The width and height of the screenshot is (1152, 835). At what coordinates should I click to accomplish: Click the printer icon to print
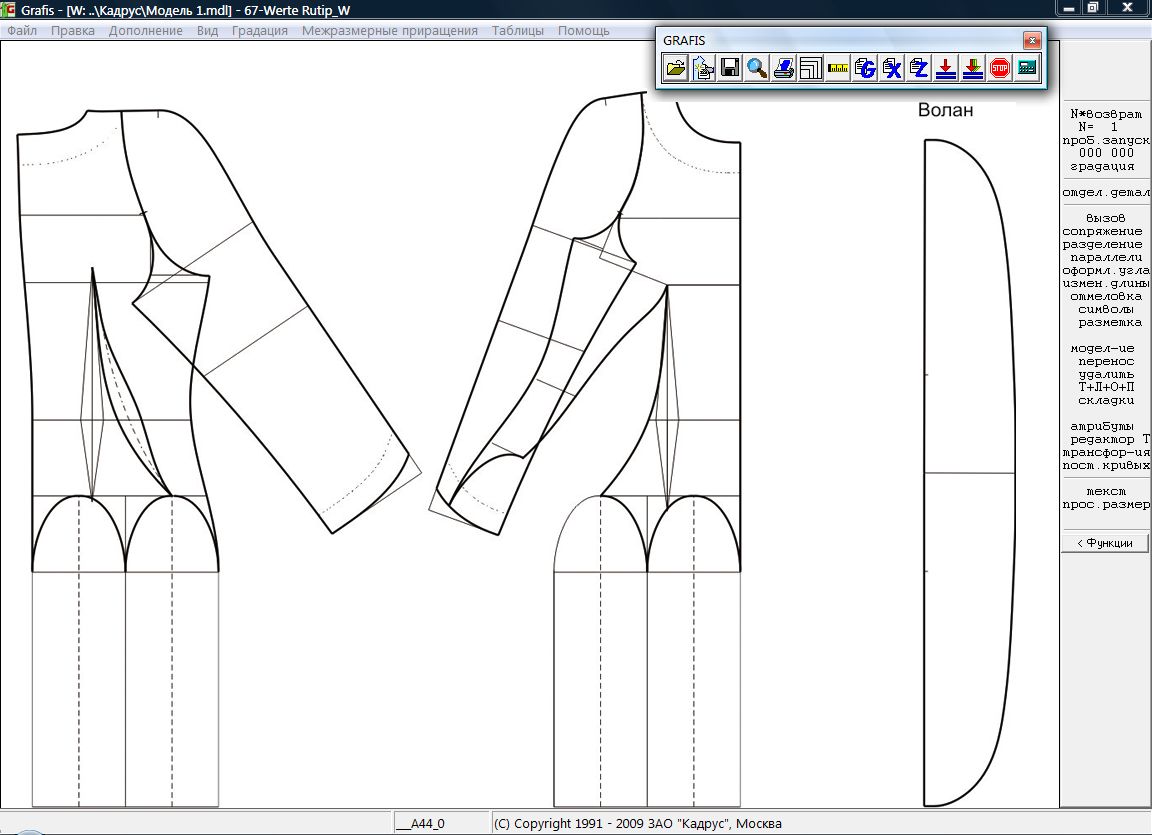(x=784, y=68)
